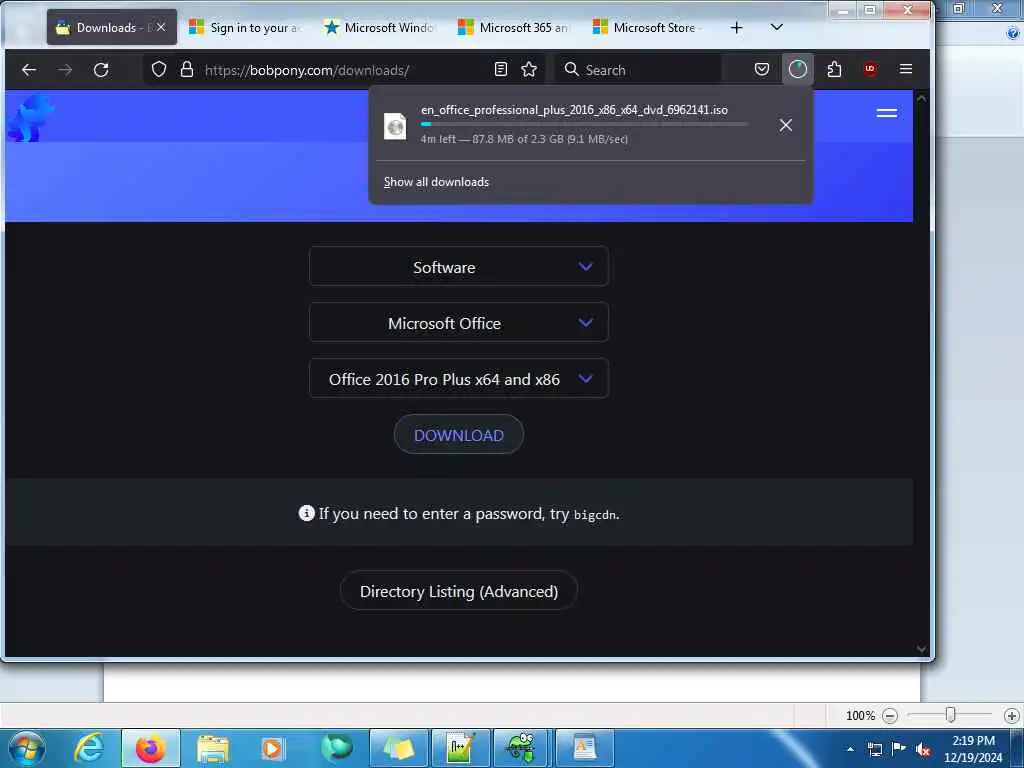Click the network tray icon

874,750
